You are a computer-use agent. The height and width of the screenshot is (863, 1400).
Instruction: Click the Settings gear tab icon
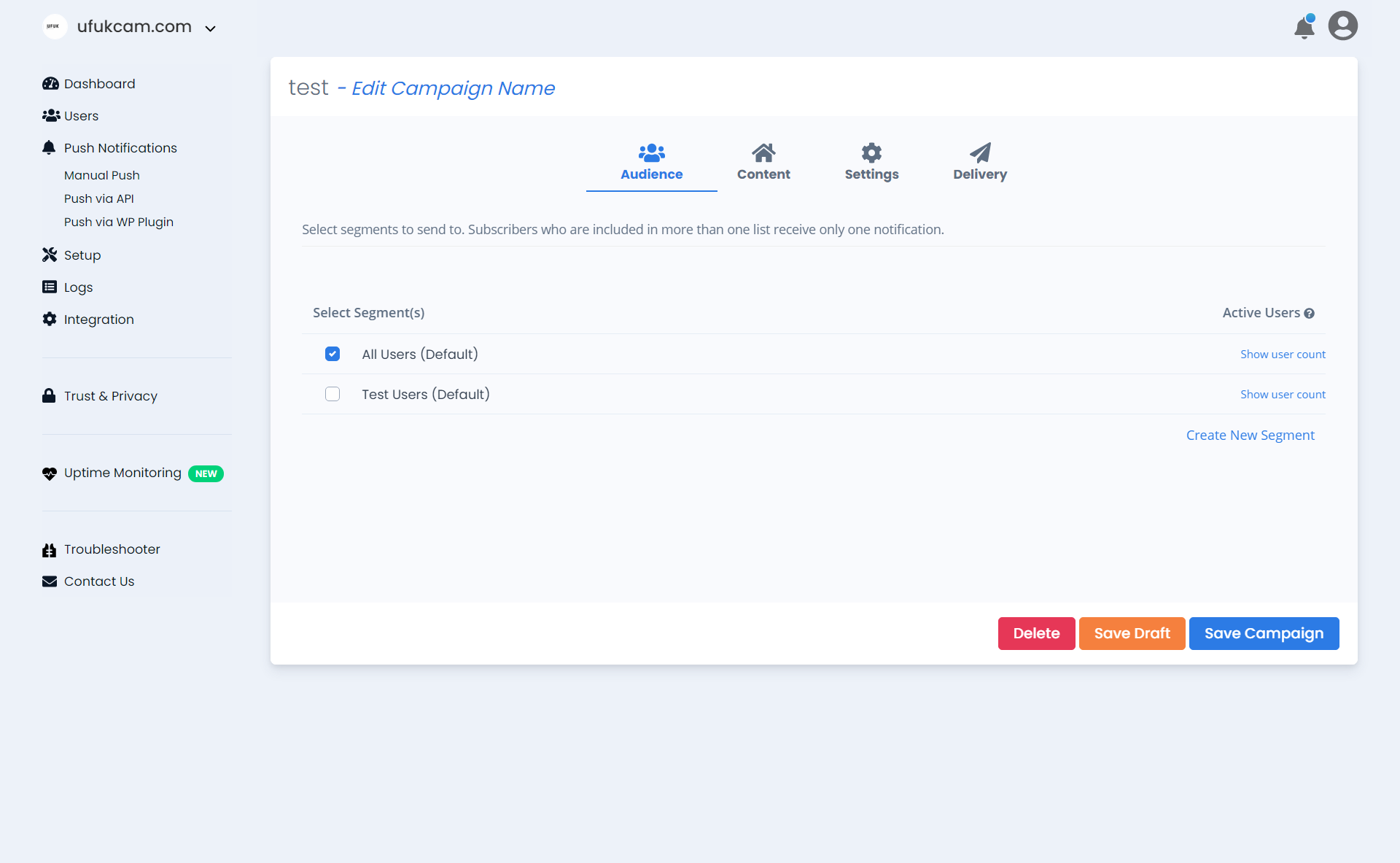tap(871, 152)
